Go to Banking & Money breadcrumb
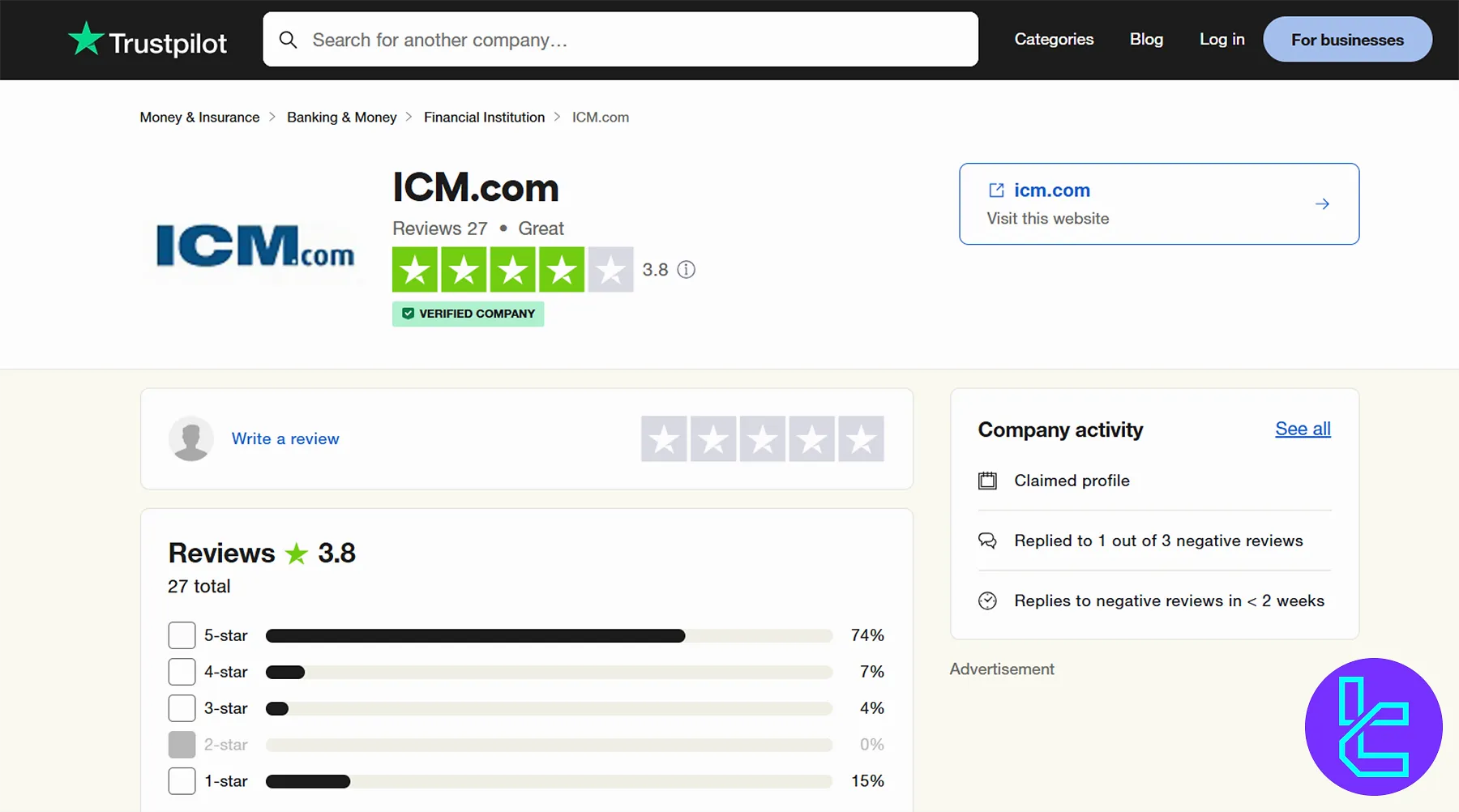Image resolution: width=1459 pixels, height=812 pixels. [341, 118]
